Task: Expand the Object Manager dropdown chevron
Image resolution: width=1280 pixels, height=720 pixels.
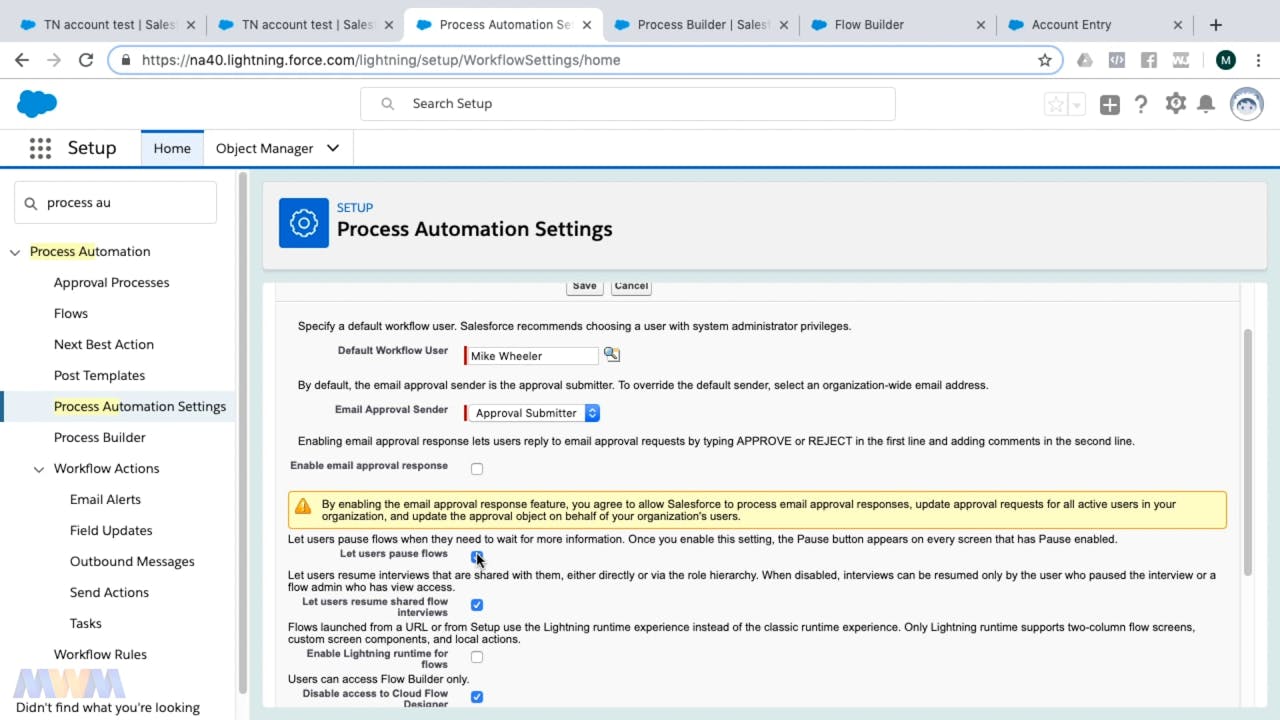Action: pos(333,148)
